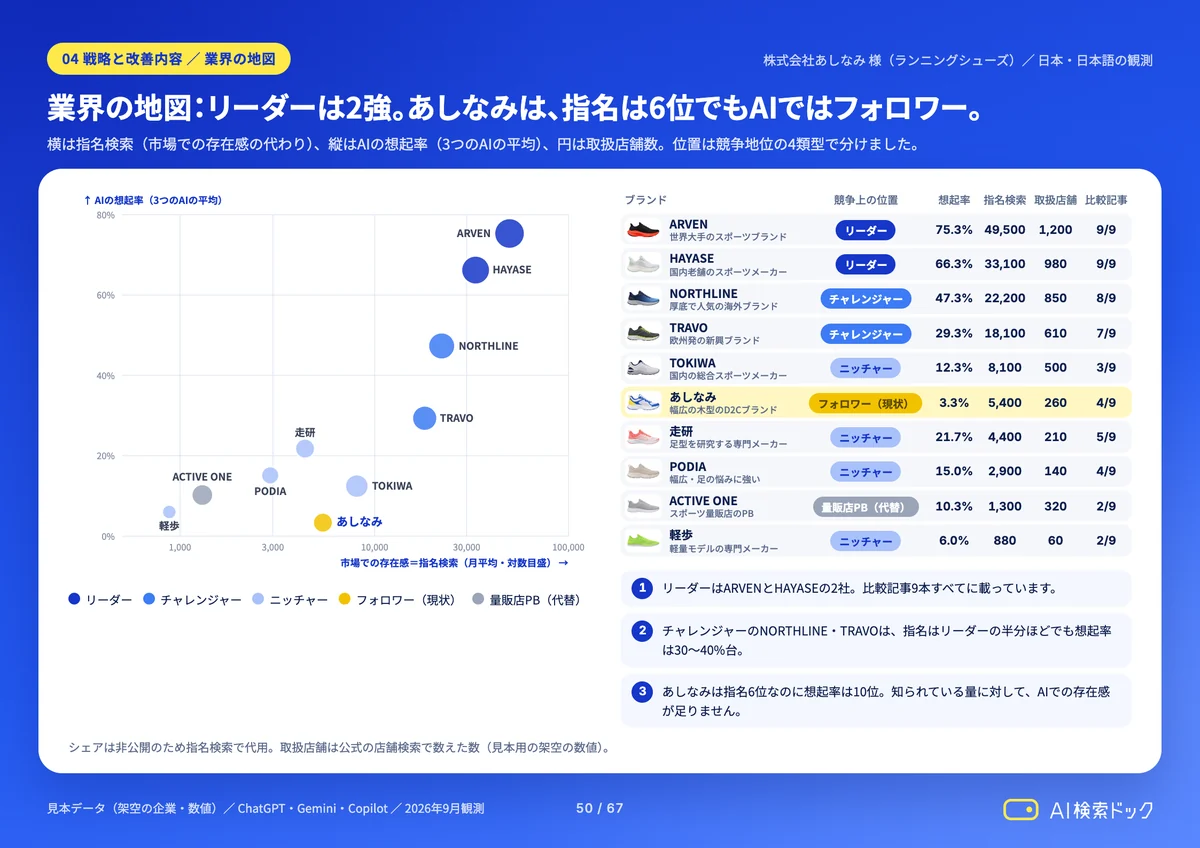Click the x-axis label 市場での存在感
Screen dimensions: 1200x848
coord(454,563)
